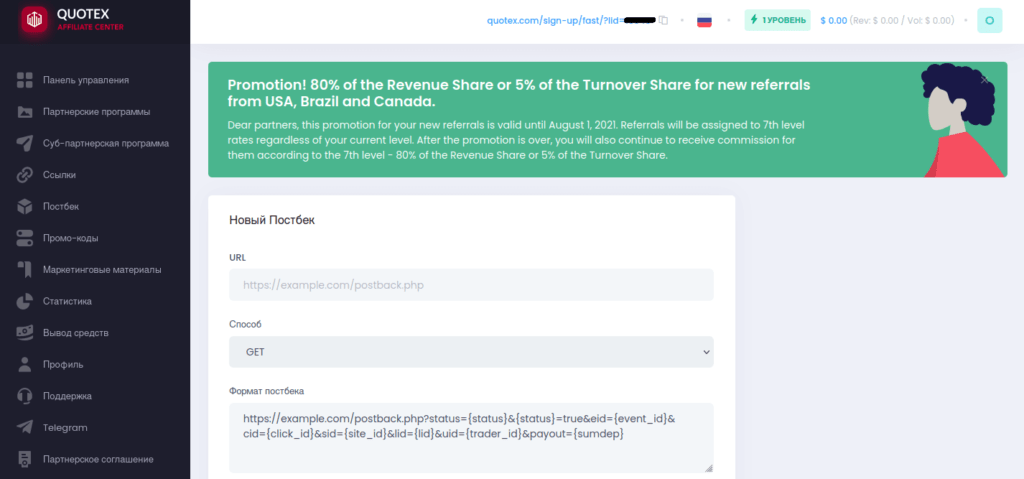Open the user avatar menu
This screenshot has height=479, width=1024.
tap(989, 20)
